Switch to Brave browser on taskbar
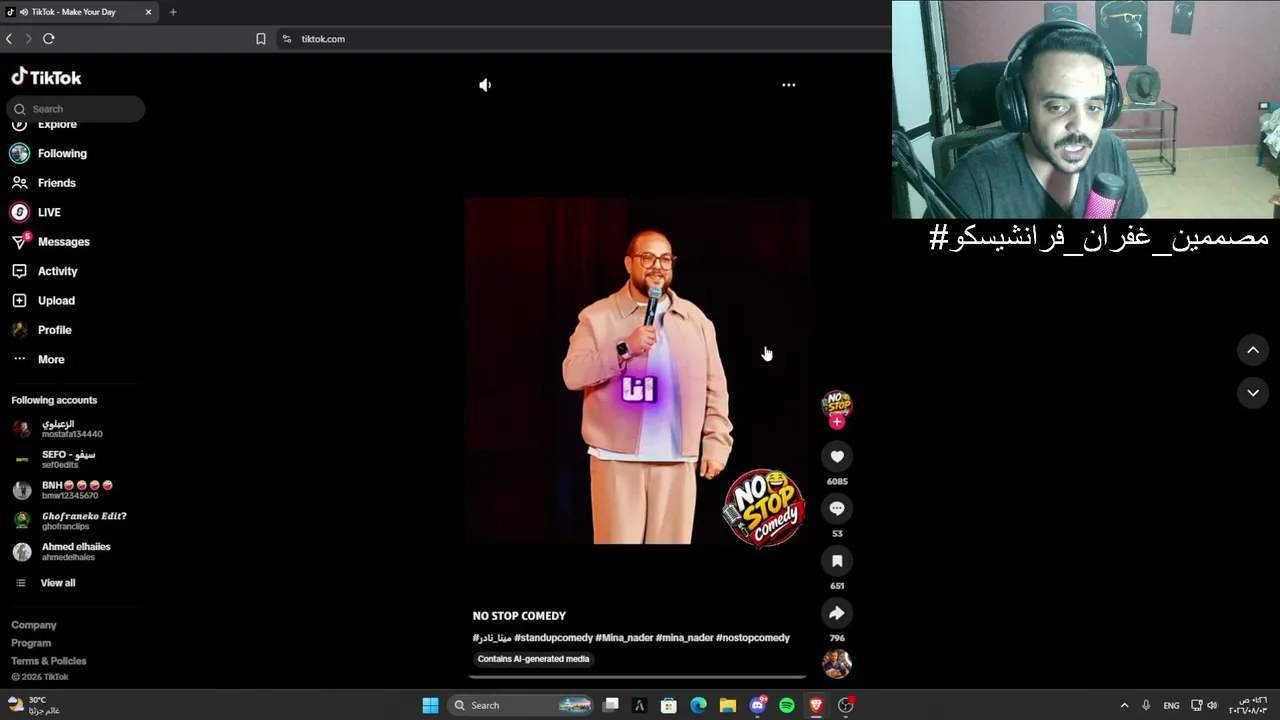1280x720 pixels. tap(816, 705)
